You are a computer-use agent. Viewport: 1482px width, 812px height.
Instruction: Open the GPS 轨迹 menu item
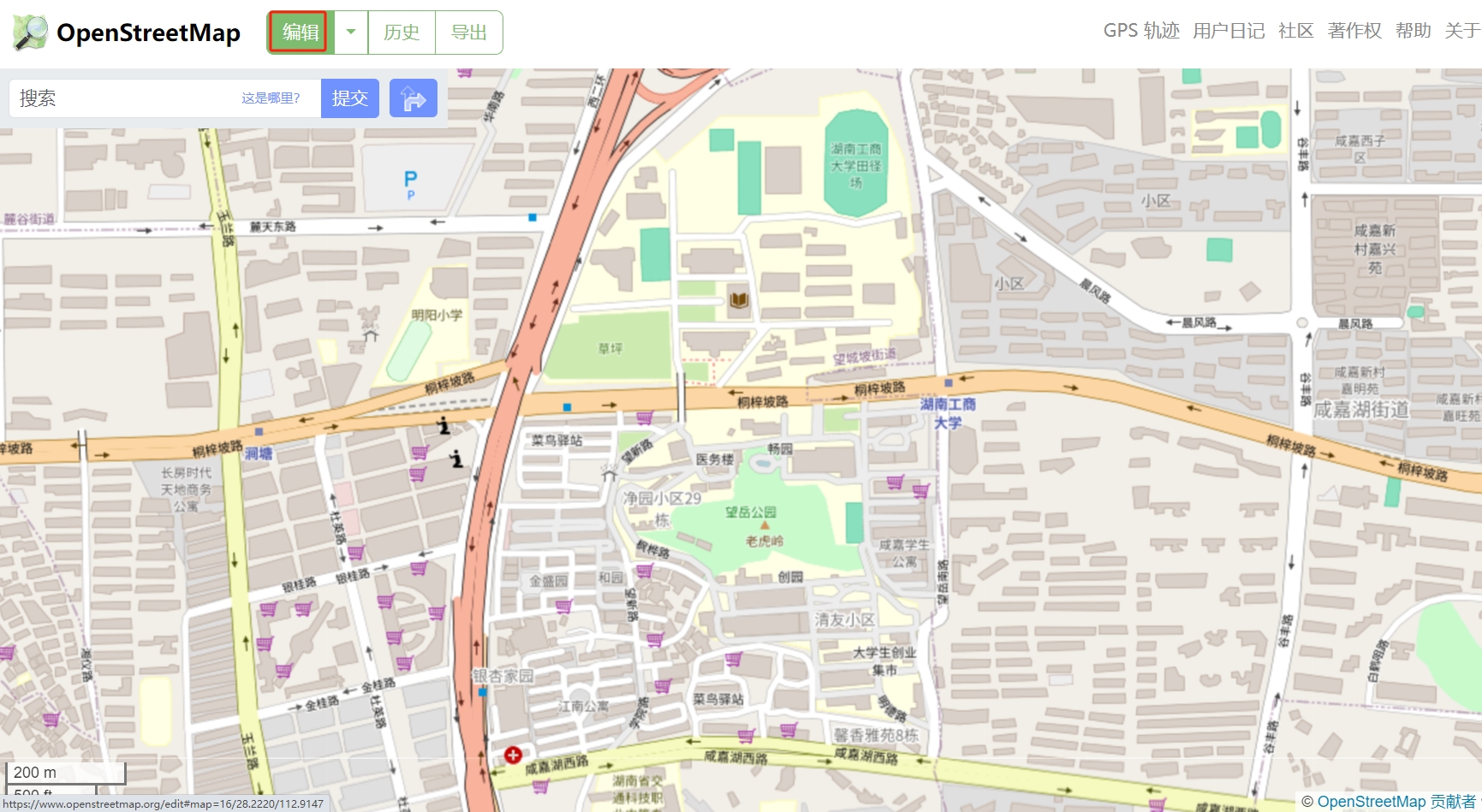tap(1141, 31)
